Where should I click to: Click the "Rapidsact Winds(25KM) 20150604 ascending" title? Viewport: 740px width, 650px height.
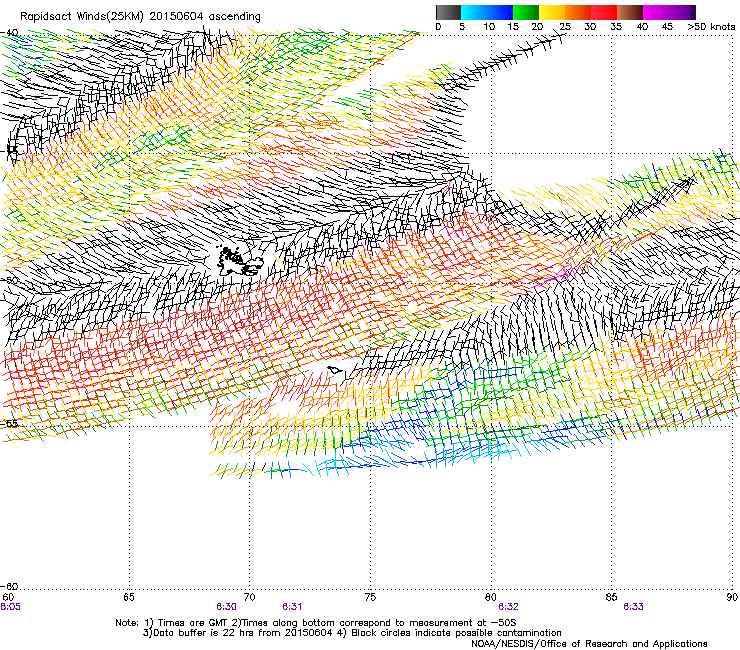tap(140, 17)
